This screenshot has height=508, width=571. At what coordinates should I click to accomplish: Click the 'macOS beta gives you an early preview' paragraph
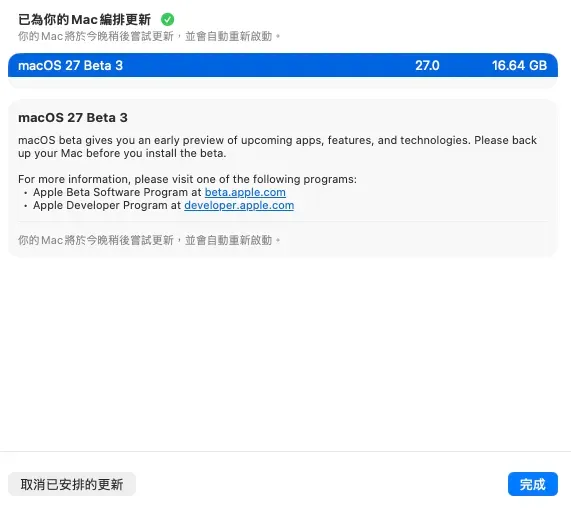click(277, 147)
